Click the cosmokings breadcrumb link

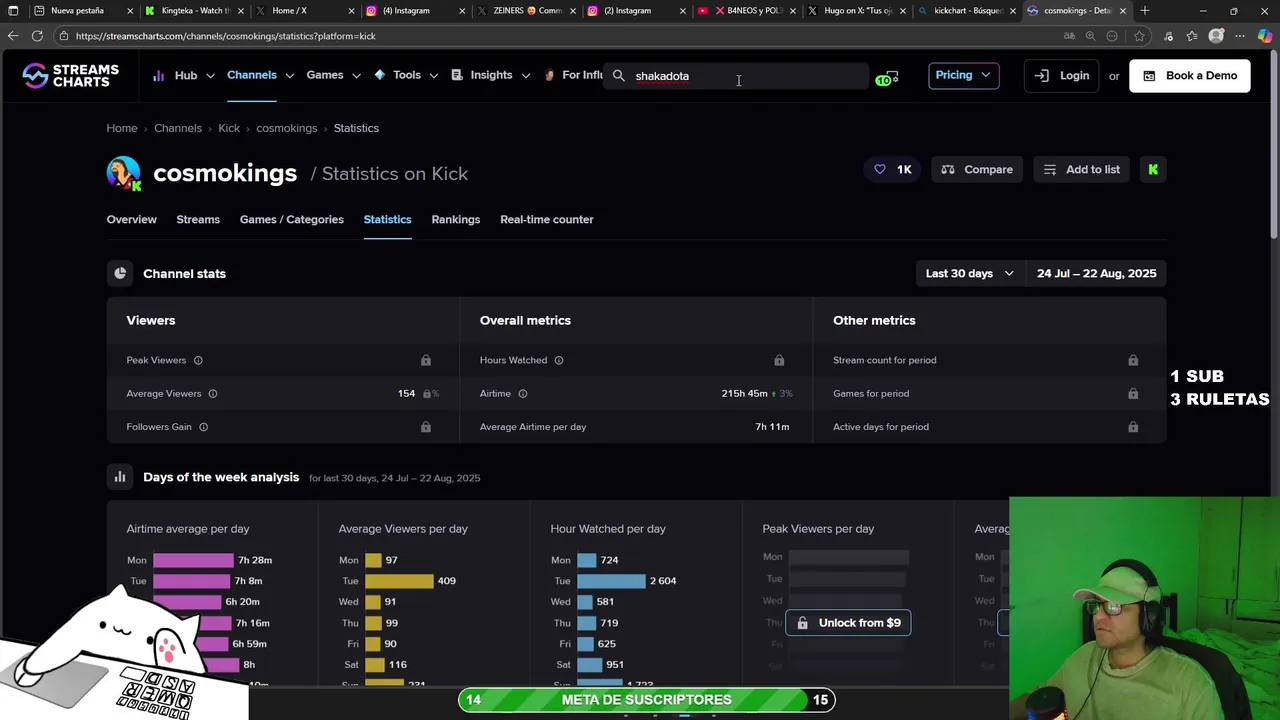286,128
